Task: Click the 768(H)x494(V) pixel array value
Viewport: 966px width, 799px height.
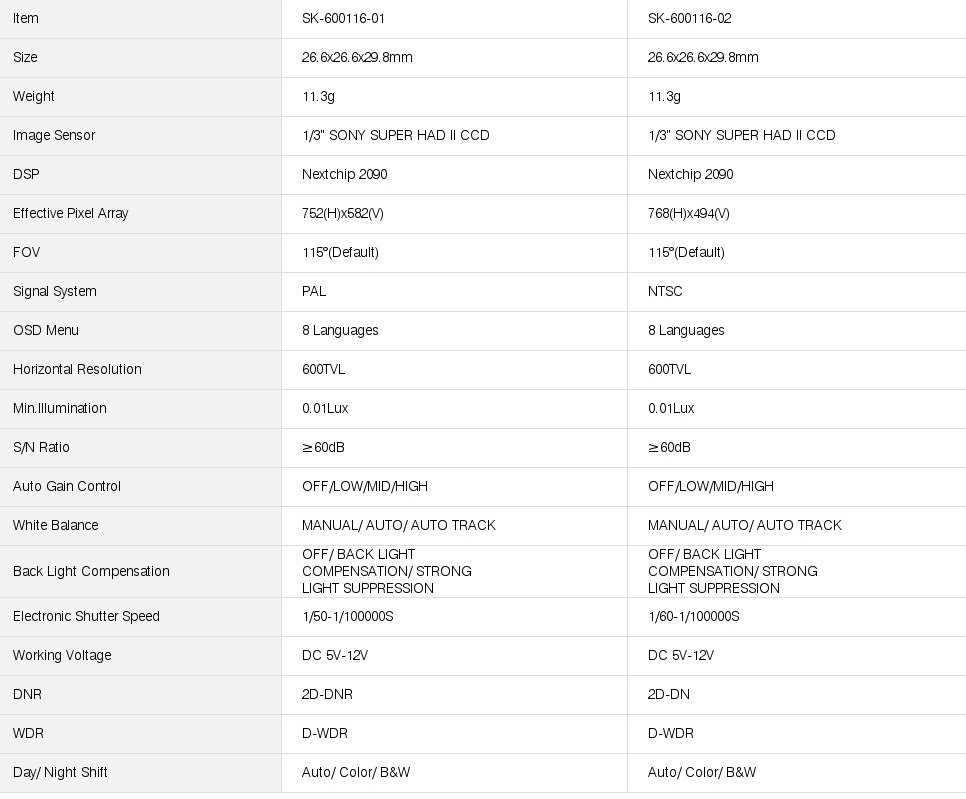Action: click(689, 213)
